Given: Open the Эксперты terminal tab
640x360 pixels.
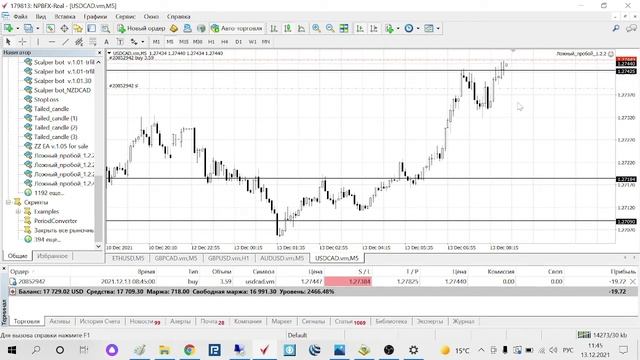Looking at the screenshot, I should (430, 322).
